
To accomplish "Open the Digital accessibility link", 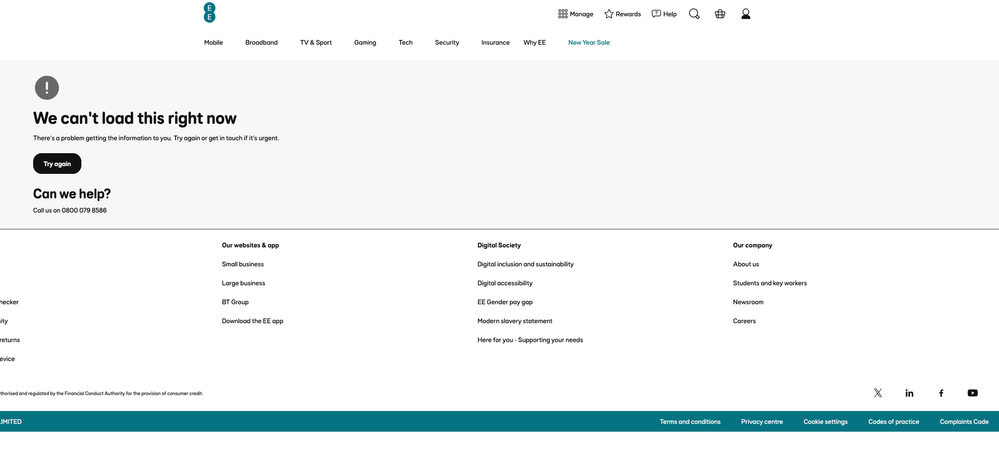I will click(x=505, y=283).
